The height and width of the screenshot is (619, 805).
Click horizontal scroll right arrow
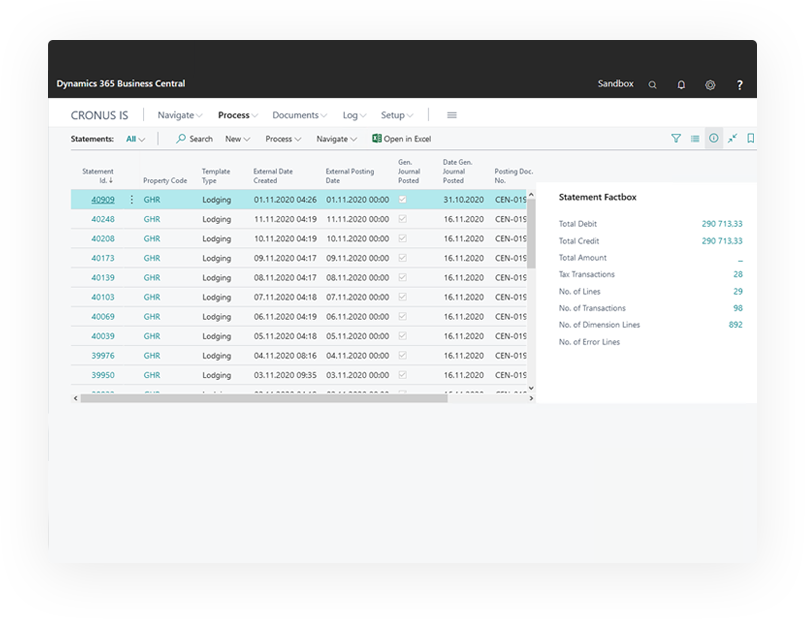coord(531,398)
